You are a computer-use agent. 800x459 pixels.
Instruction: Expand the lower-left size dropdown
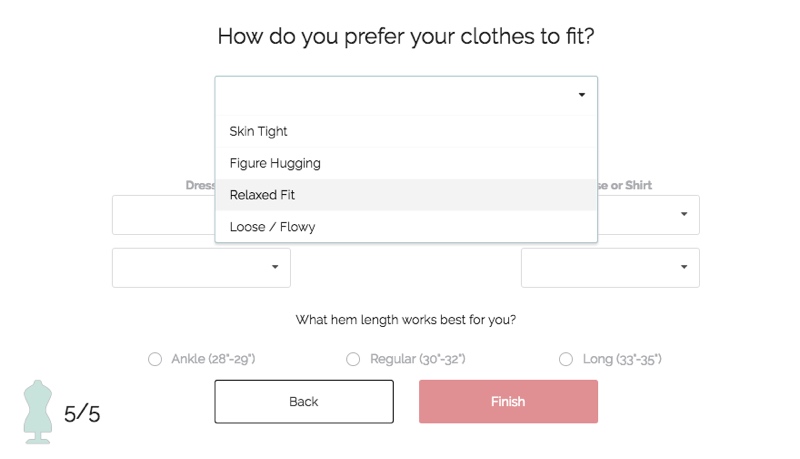point(201,268)
